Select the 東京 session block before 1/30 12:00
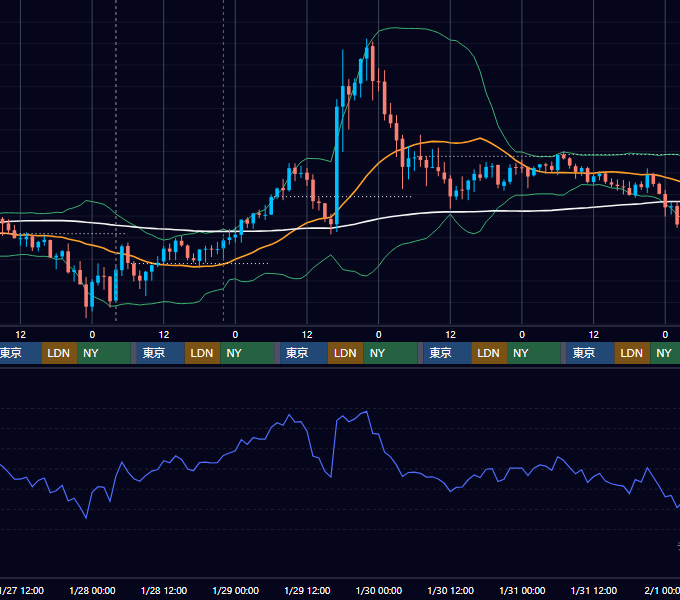The width and height of the screenshot is (680, 600). pos(447,353)
